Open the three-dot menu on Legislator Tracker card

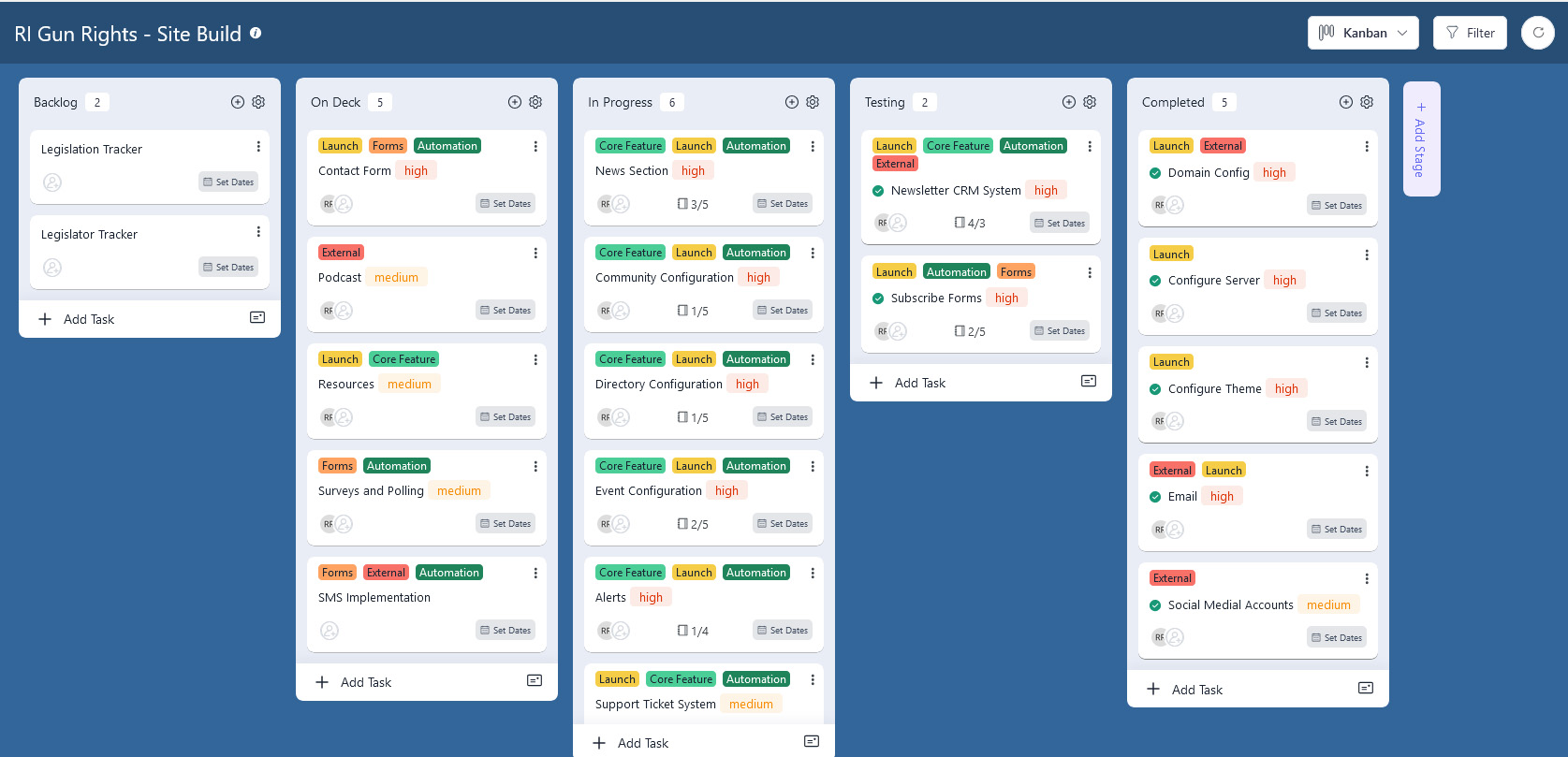258,232
